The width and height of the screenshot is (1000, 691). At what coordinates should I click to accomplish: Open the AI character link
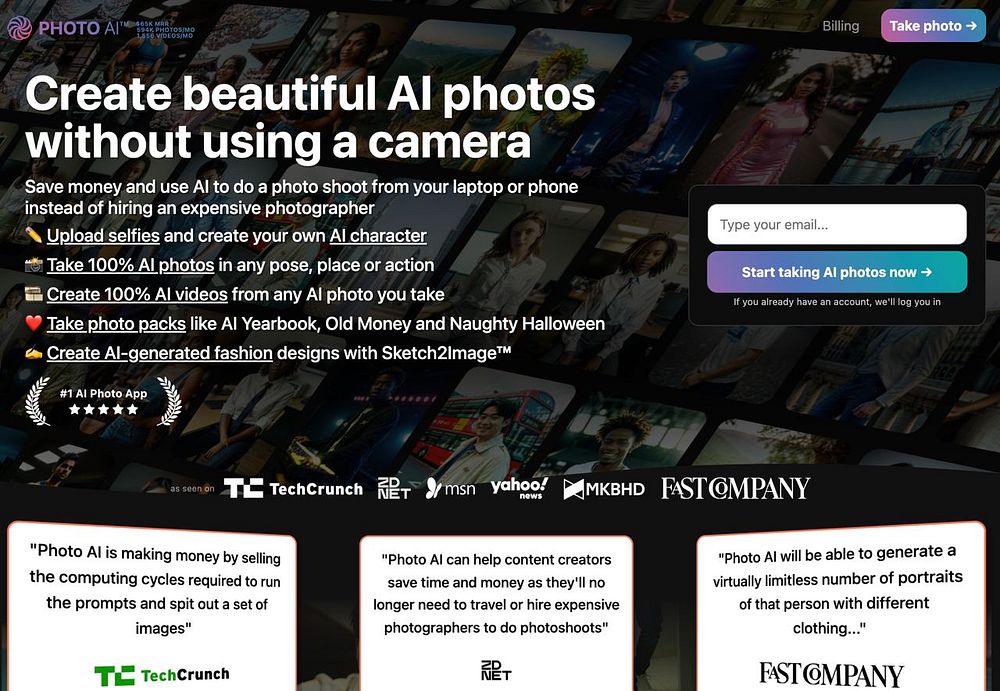pyautogui.click(x=378, y=235)
